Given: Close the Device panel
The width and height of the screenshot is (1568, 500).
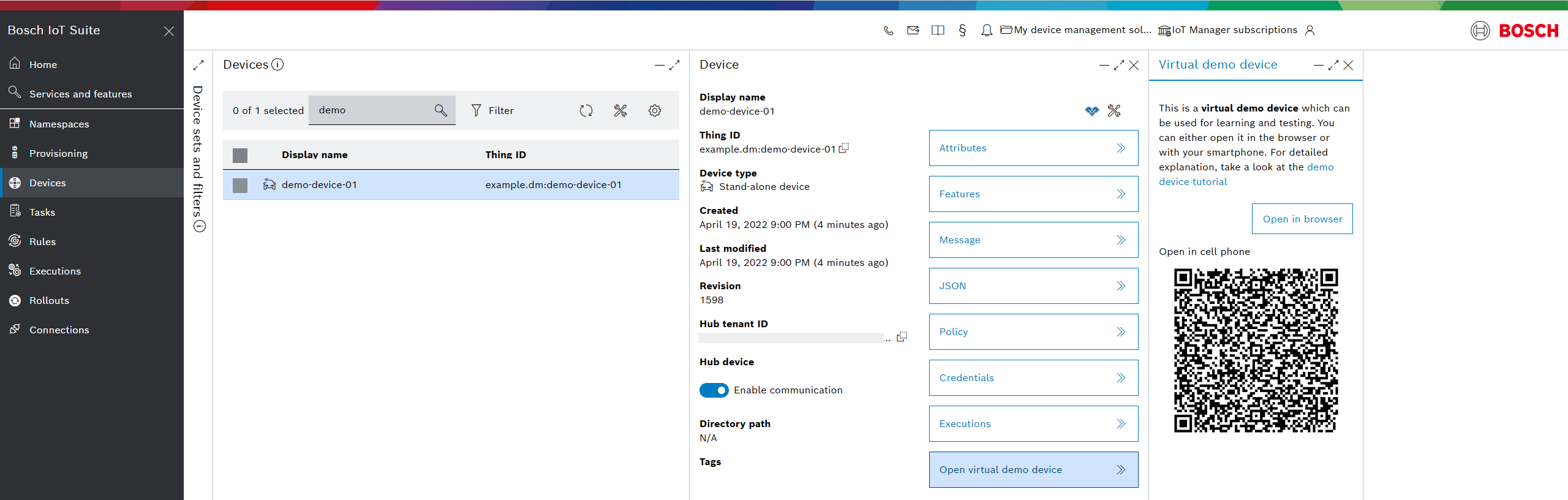Looking at the screenshot, I should pyautogui.click(x=1134, y=65).
